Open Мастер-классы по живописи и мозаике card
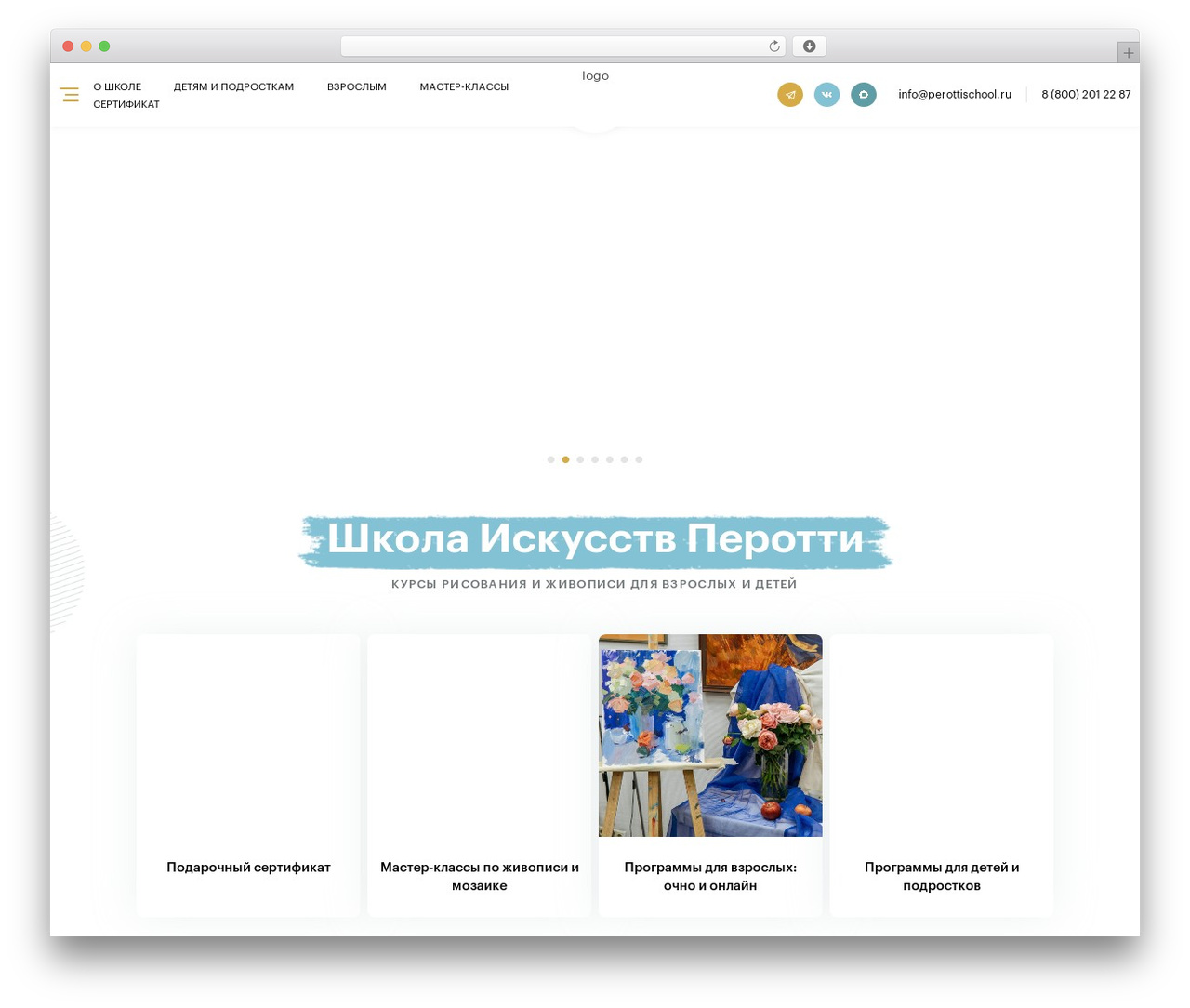Image resolution: width=1190 pixels, height=1008 pixels. 480,776
